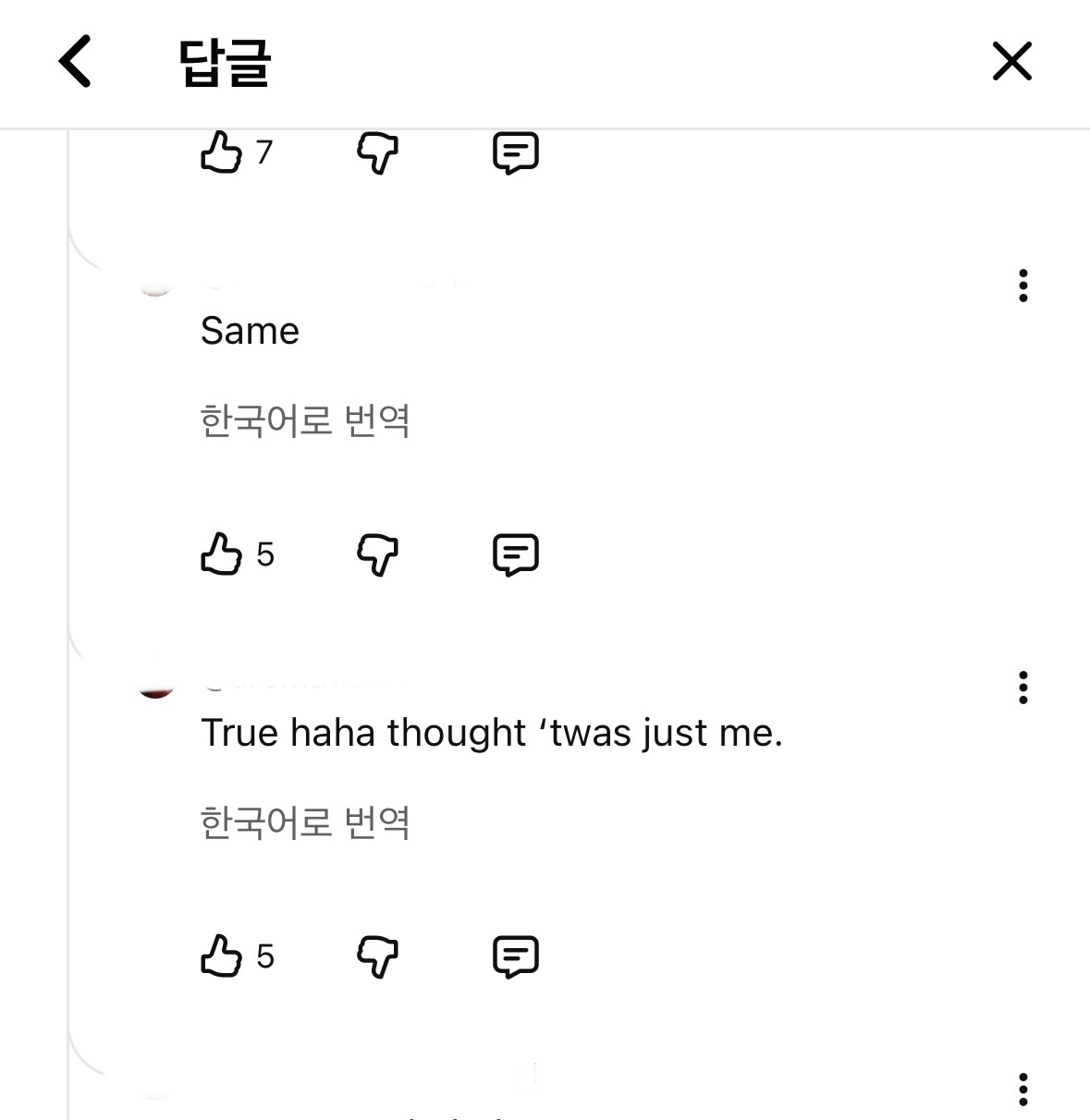Reply to the comment with 7 likes

tap(515, 152)
